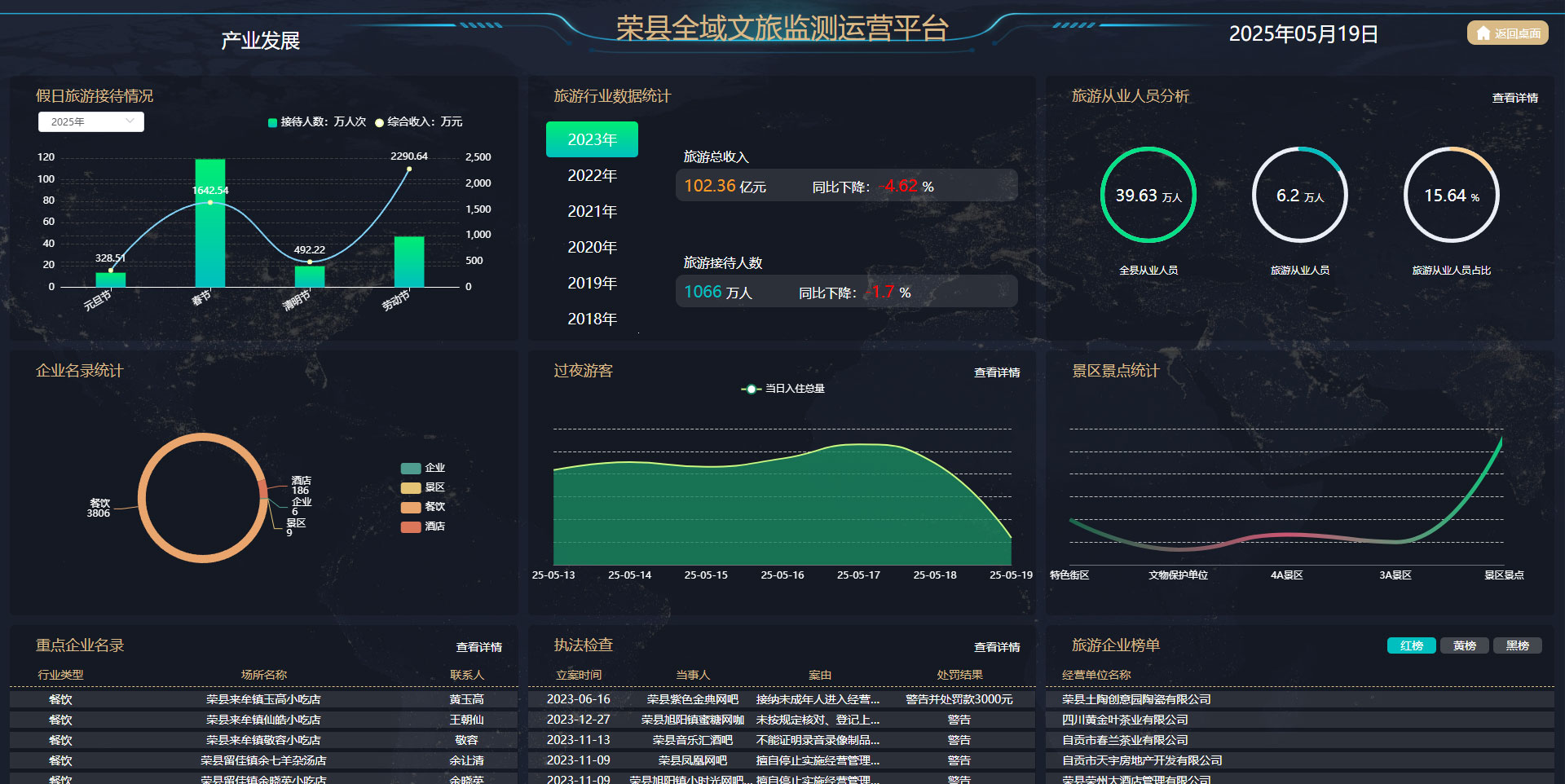Select 2018年 in the year list
1565x784 pixels.
(592, 319)
